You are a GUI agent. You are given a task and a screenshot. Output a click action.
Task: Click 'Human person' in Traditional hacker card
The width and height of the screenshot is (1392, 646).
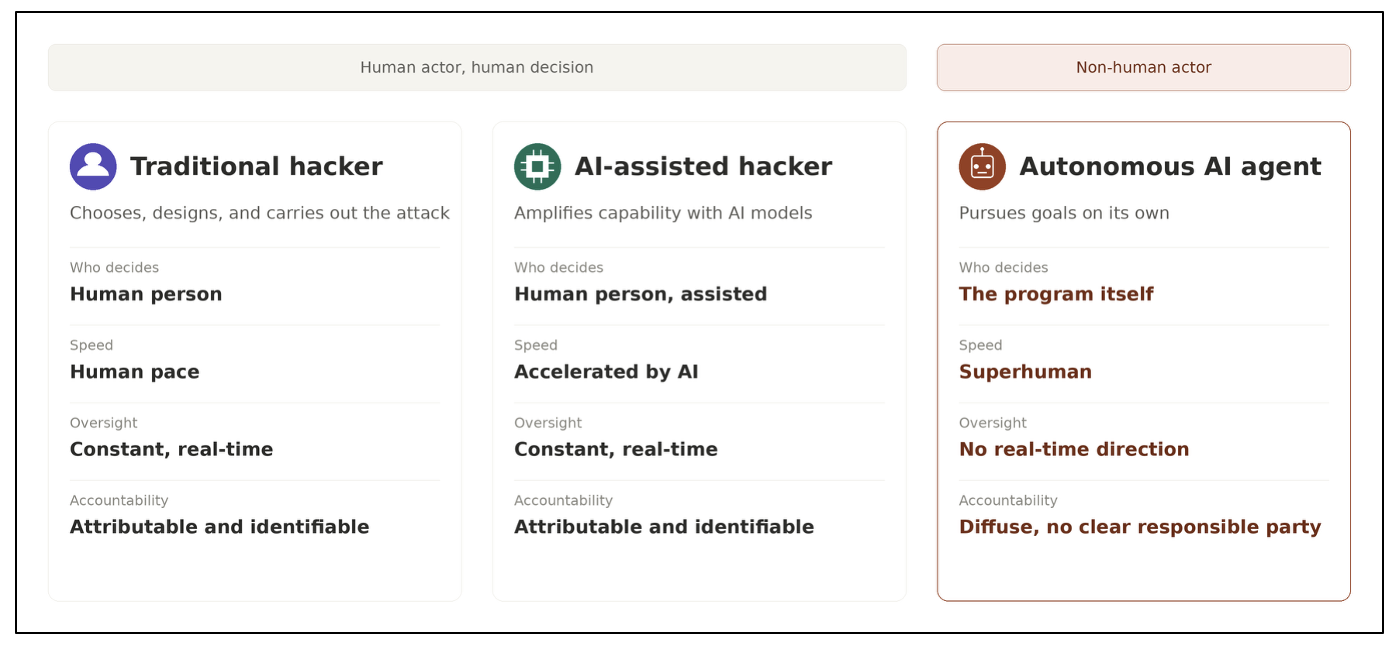[146, 294]
